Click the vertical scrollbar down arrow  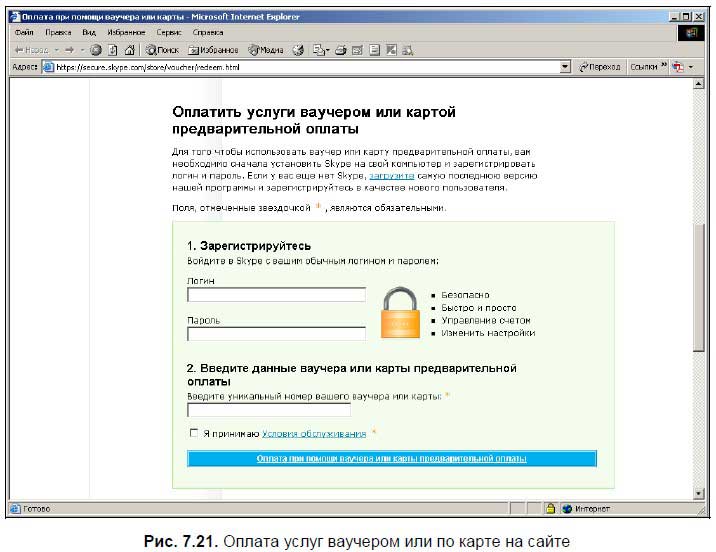698,493
